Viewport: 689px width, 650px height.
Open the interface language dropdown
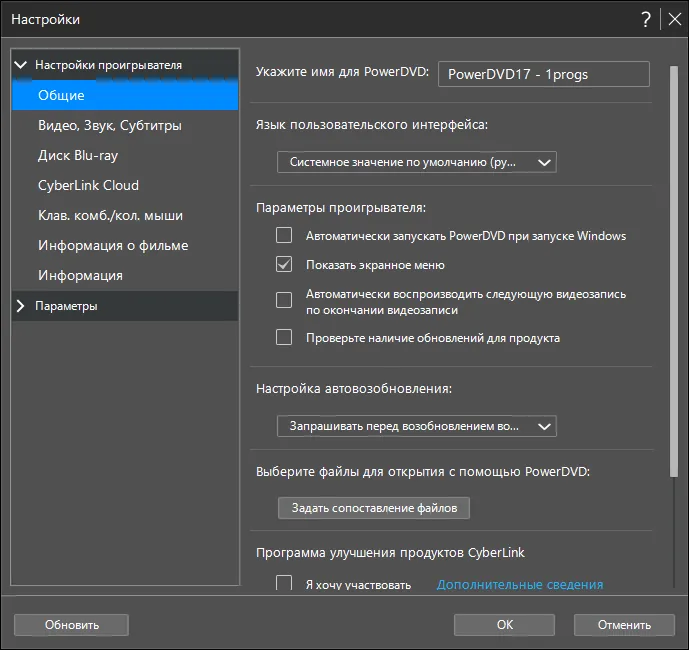point(417,162)
